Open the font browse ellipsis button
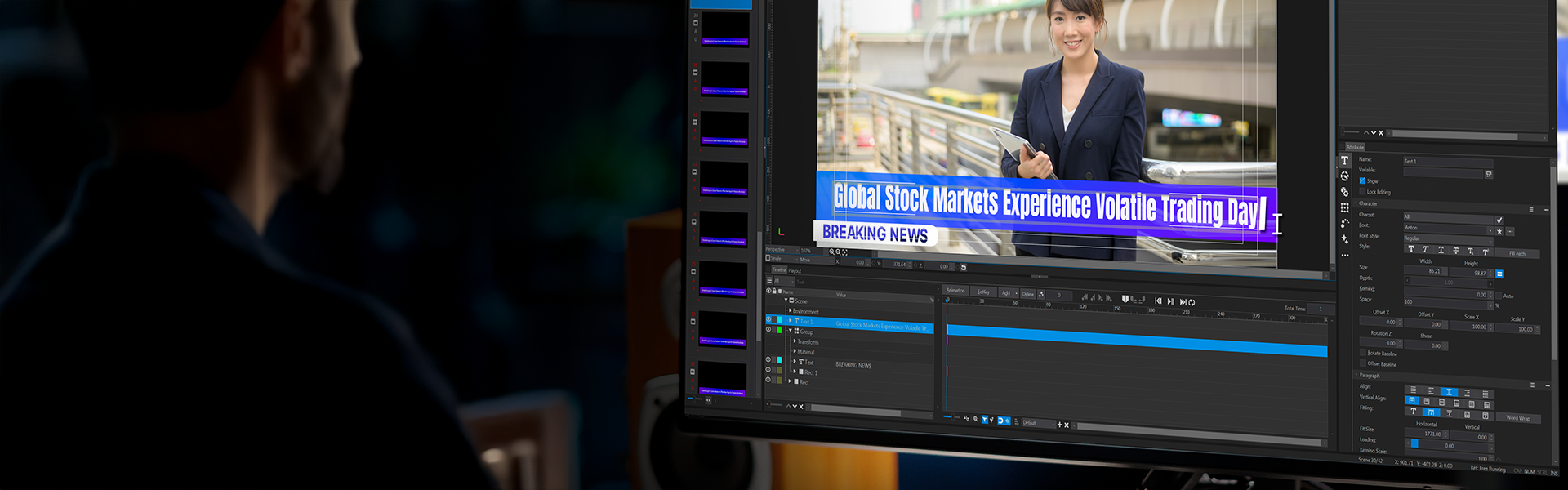1568x490 pixels. coord(1510,231)
